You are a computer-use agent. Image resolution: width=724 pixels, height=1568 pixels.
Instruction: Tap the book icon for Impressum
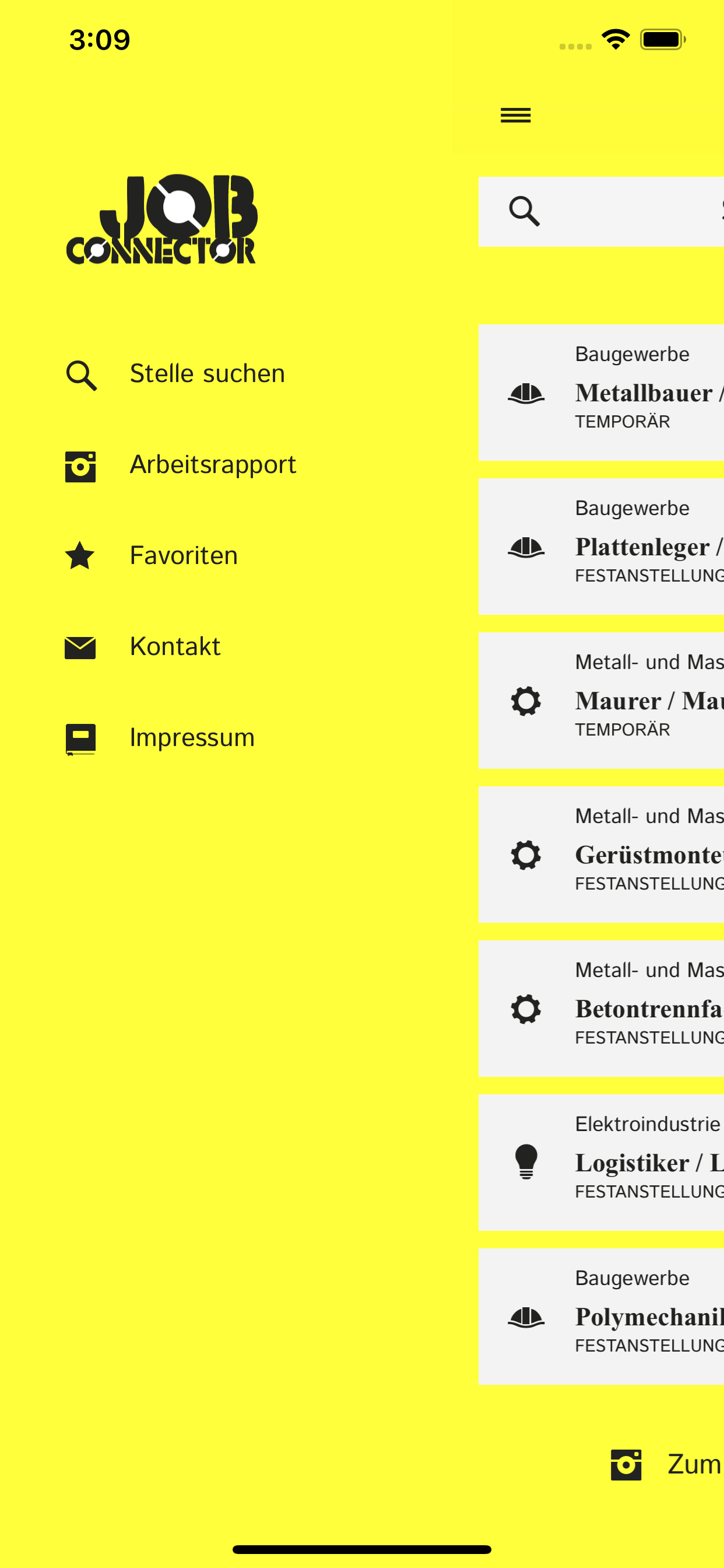pyautogui.click(x=80, y=739)
